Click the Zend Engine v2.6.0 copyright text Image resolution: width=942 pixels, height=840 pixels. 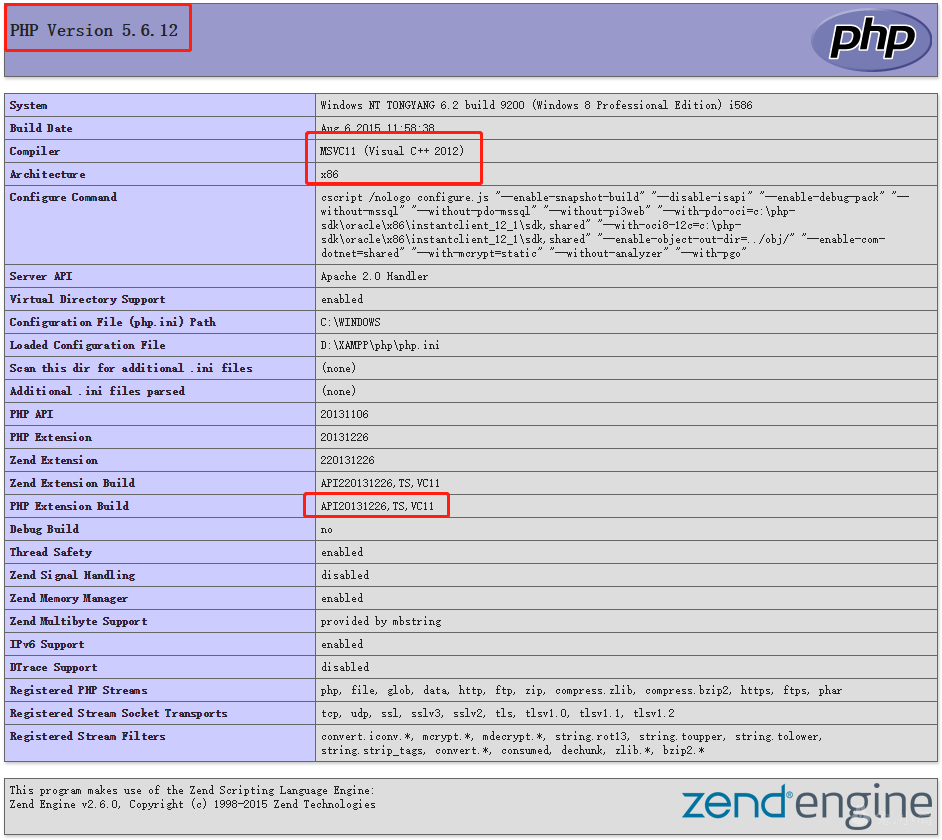pos(192,804)
